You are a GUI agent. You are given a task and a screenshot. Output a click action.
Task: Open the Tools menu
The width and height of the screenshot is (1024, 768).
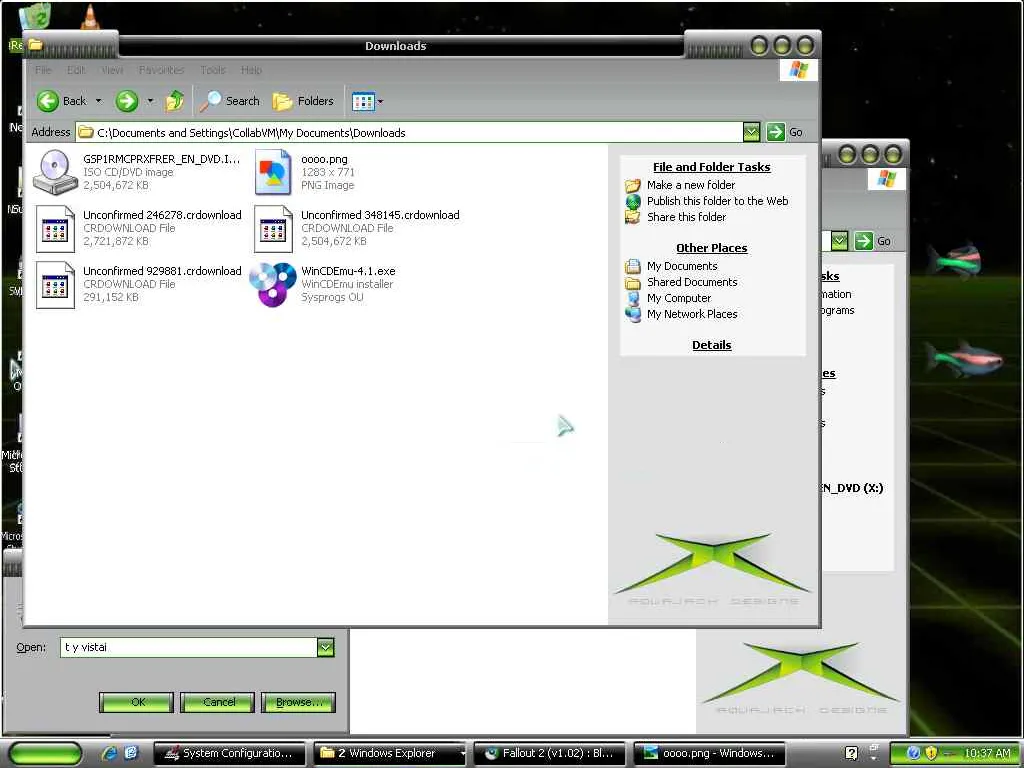click(x=213, y=70)
